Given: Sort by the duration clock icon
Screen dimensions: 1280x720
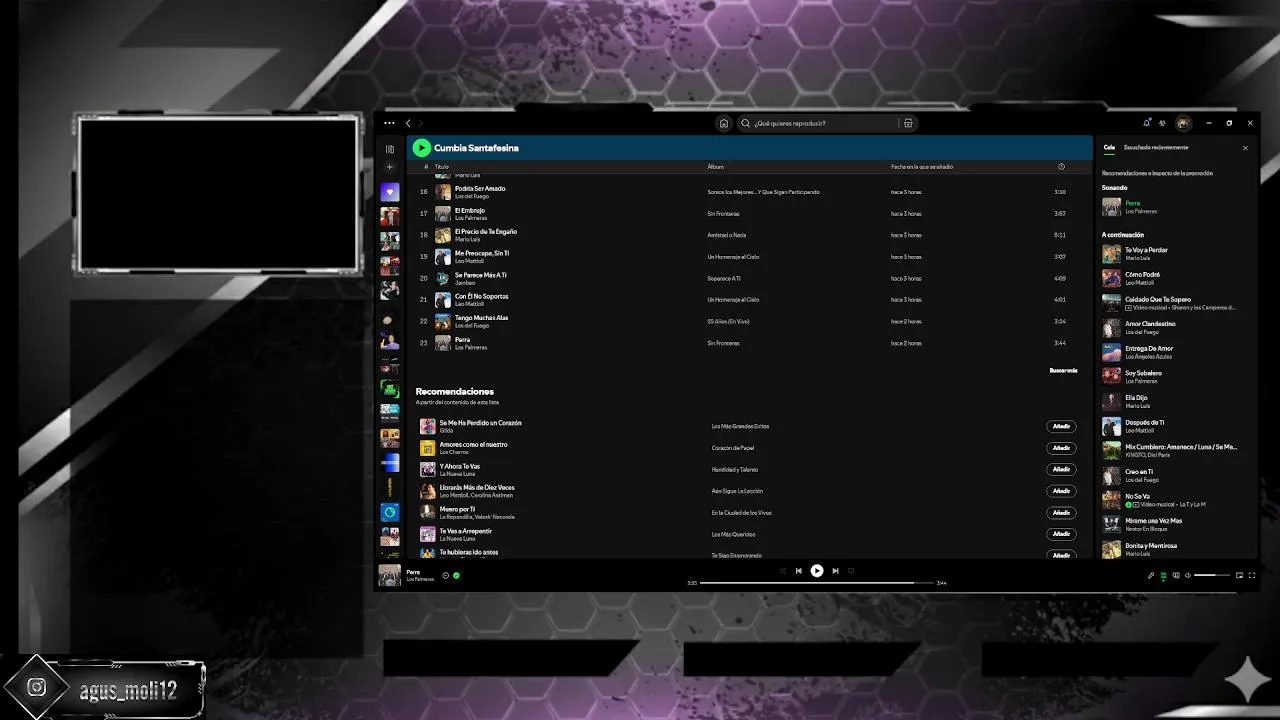Looking at the screenshot, I should click(x=1061, y=167).
